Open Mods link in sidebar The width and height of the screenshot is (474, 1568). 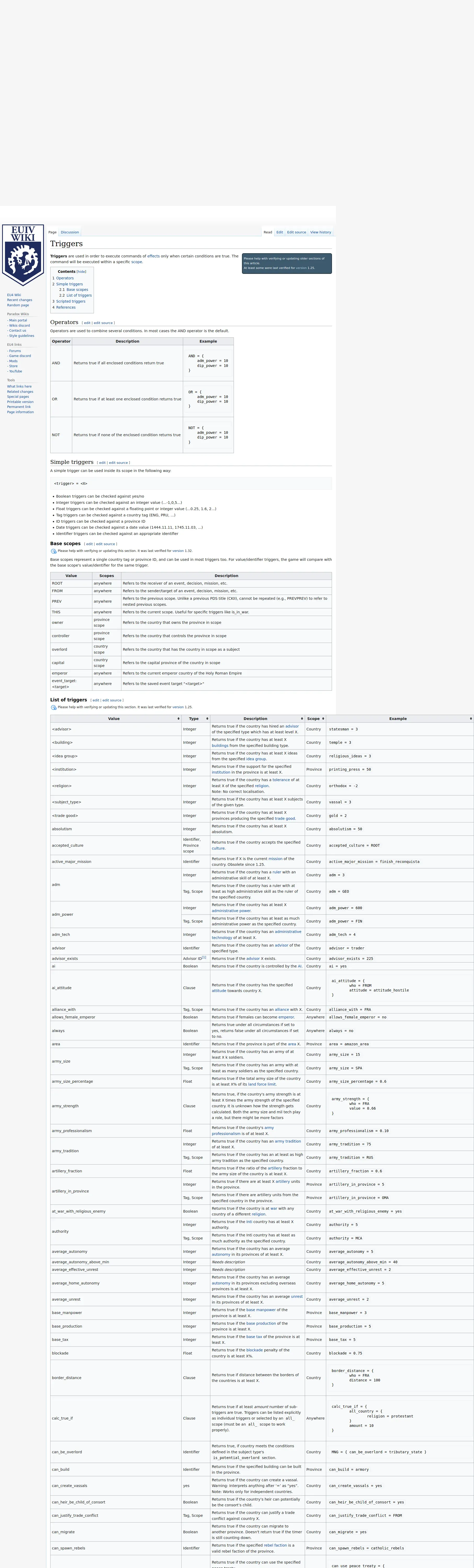(13, 362)
